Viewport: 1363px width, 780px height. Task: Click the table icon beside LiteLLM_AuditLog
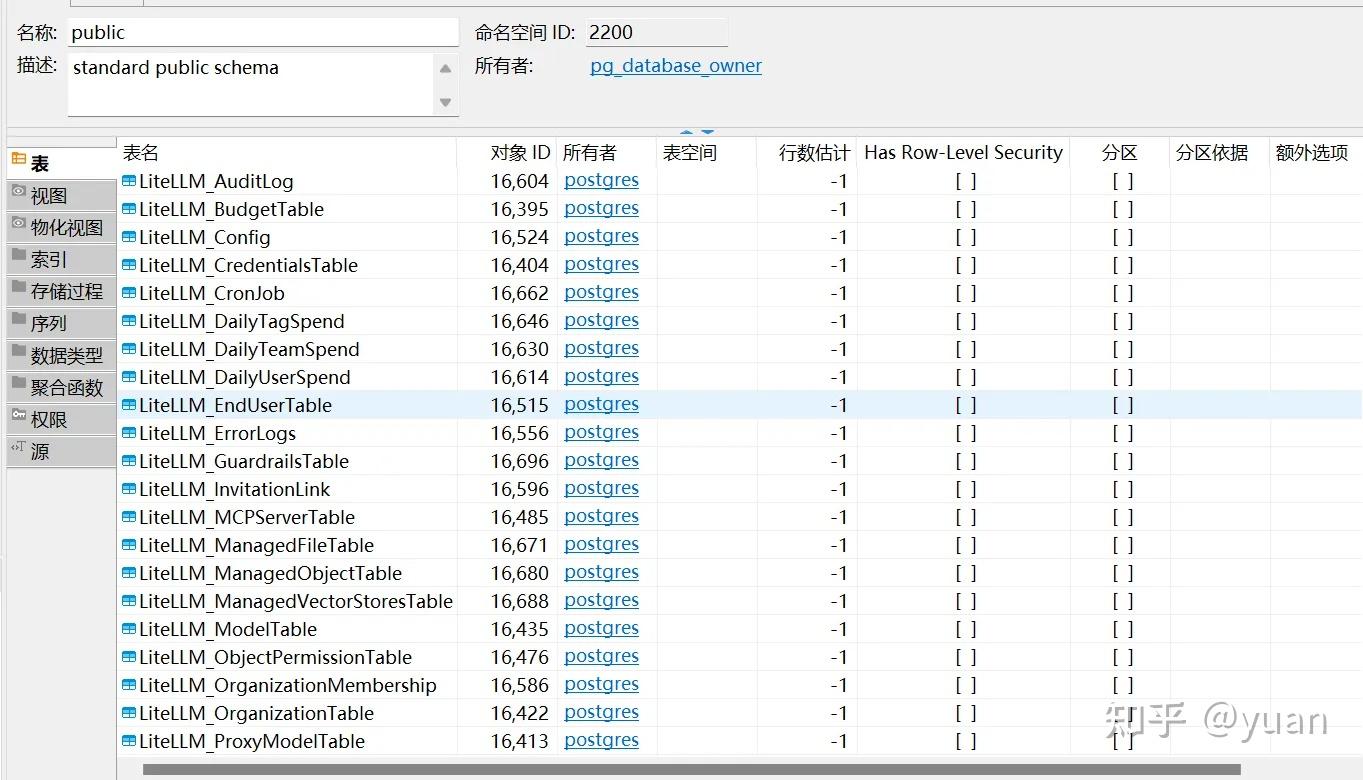(x=128, y=181)
